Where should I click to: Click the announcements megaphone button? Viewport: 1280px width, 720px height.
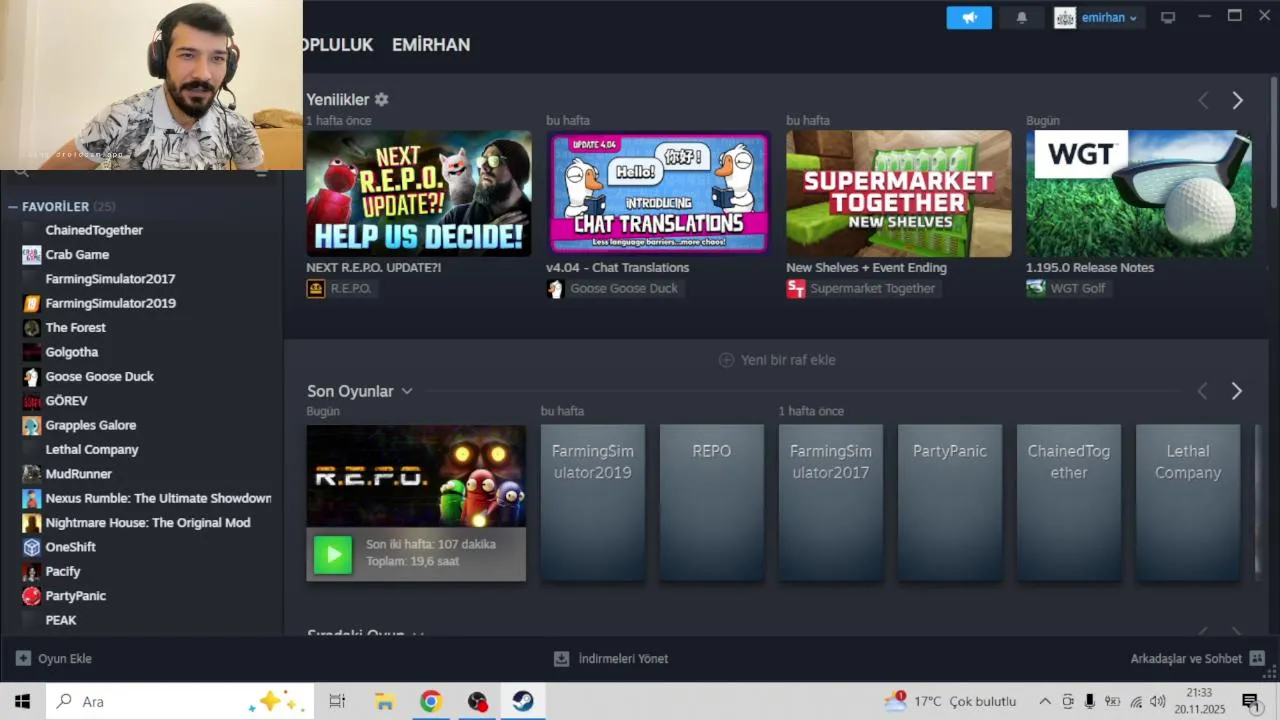(x=969, y=18)
